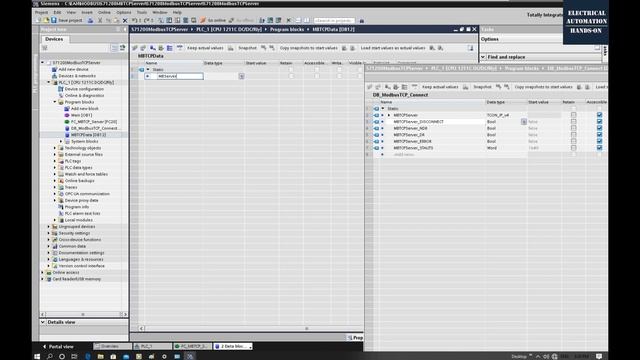This screenshot has width=640, height=360.
Task: Click horizontal scrollbar of project tree
Action: tap(83, 314)
